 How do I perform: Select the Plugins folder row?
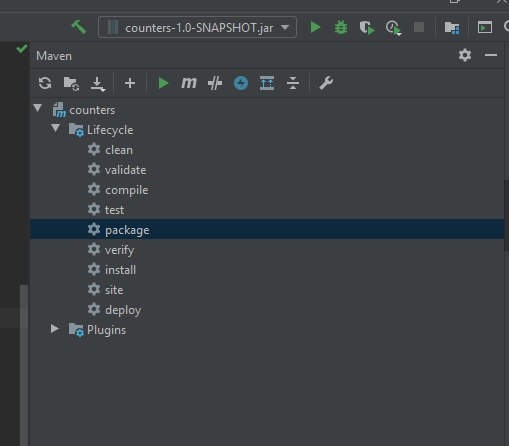point(267,330)
